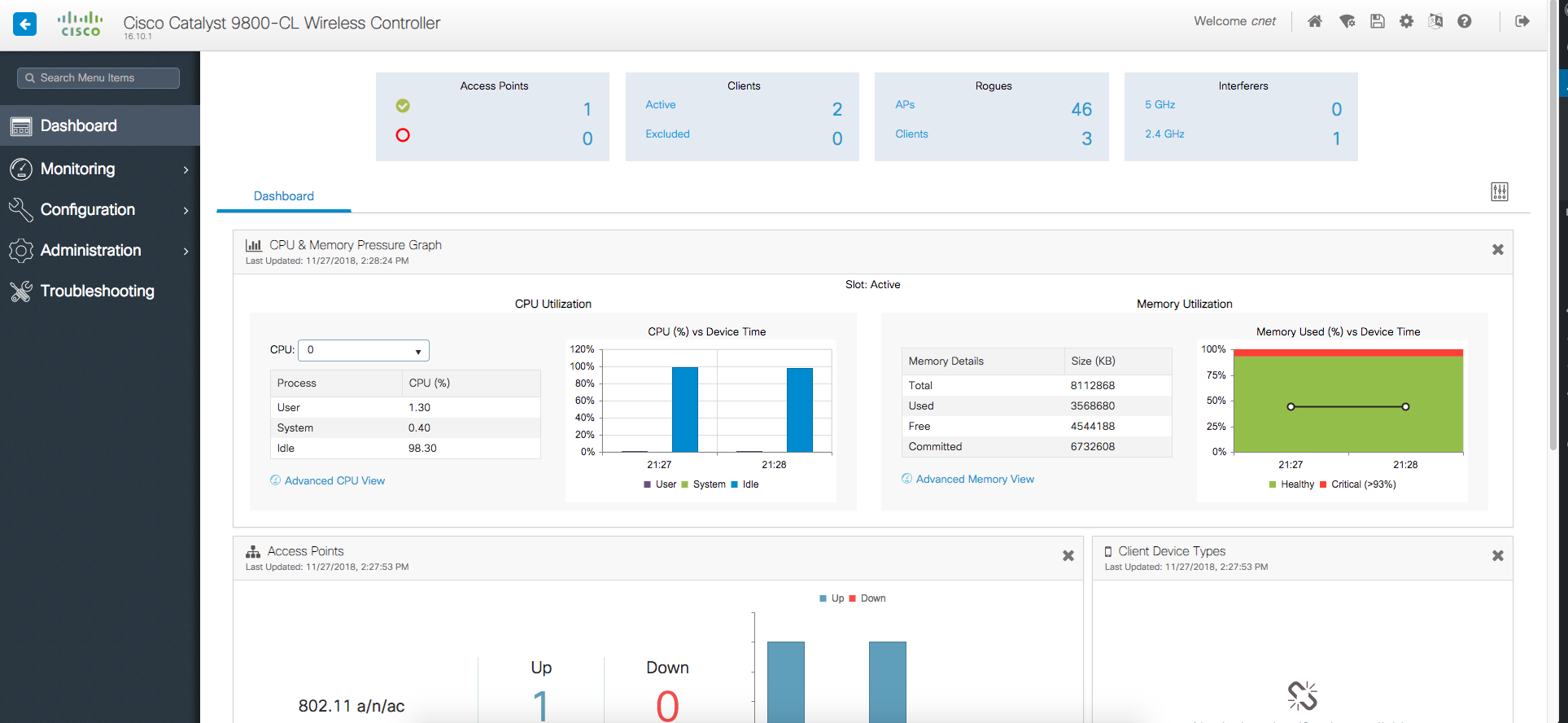Click the 2.4 GHz interferers link
This screenshot has height=723, width=1568.
tap(1164, 134)
